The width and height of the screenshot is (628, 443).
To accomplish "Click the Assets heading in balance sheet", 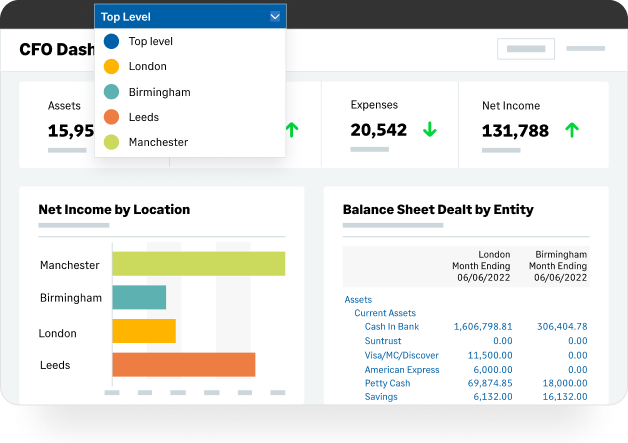I will 358,300.
